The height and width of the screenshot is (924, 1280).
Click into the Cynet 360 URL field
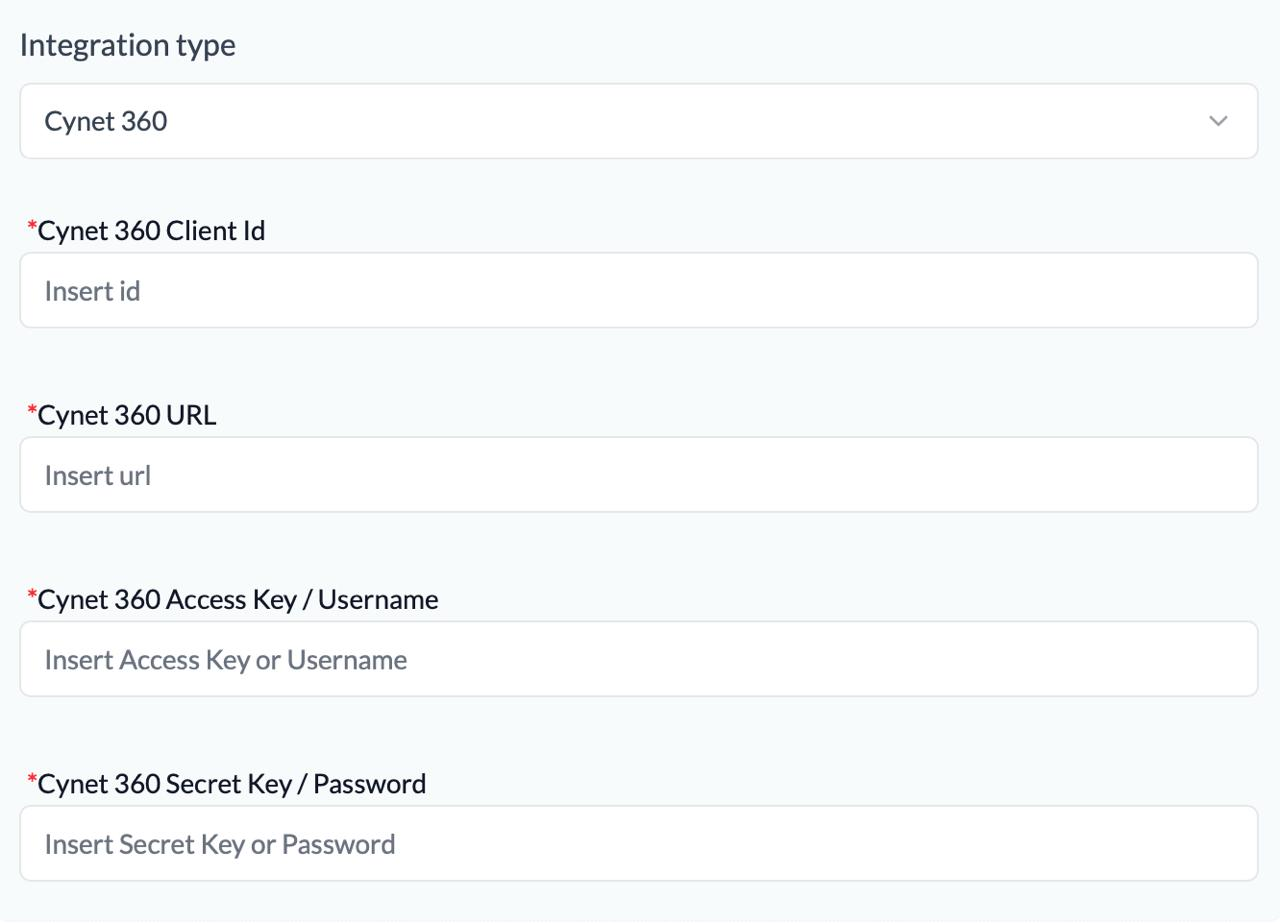coord(638,474)
